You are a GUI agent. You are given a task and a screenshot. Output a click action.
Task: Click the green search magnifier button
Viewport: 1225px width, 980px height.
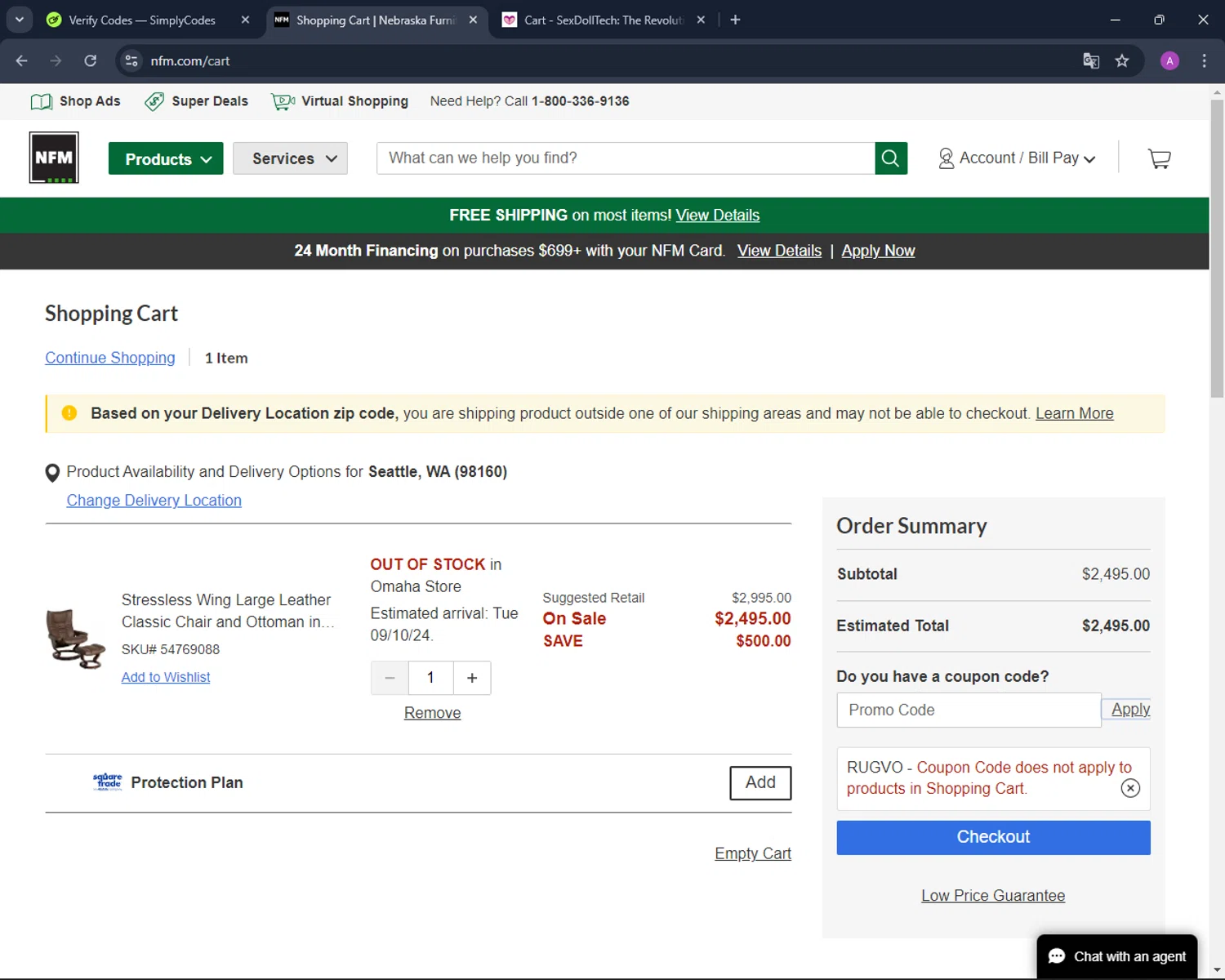891,158
